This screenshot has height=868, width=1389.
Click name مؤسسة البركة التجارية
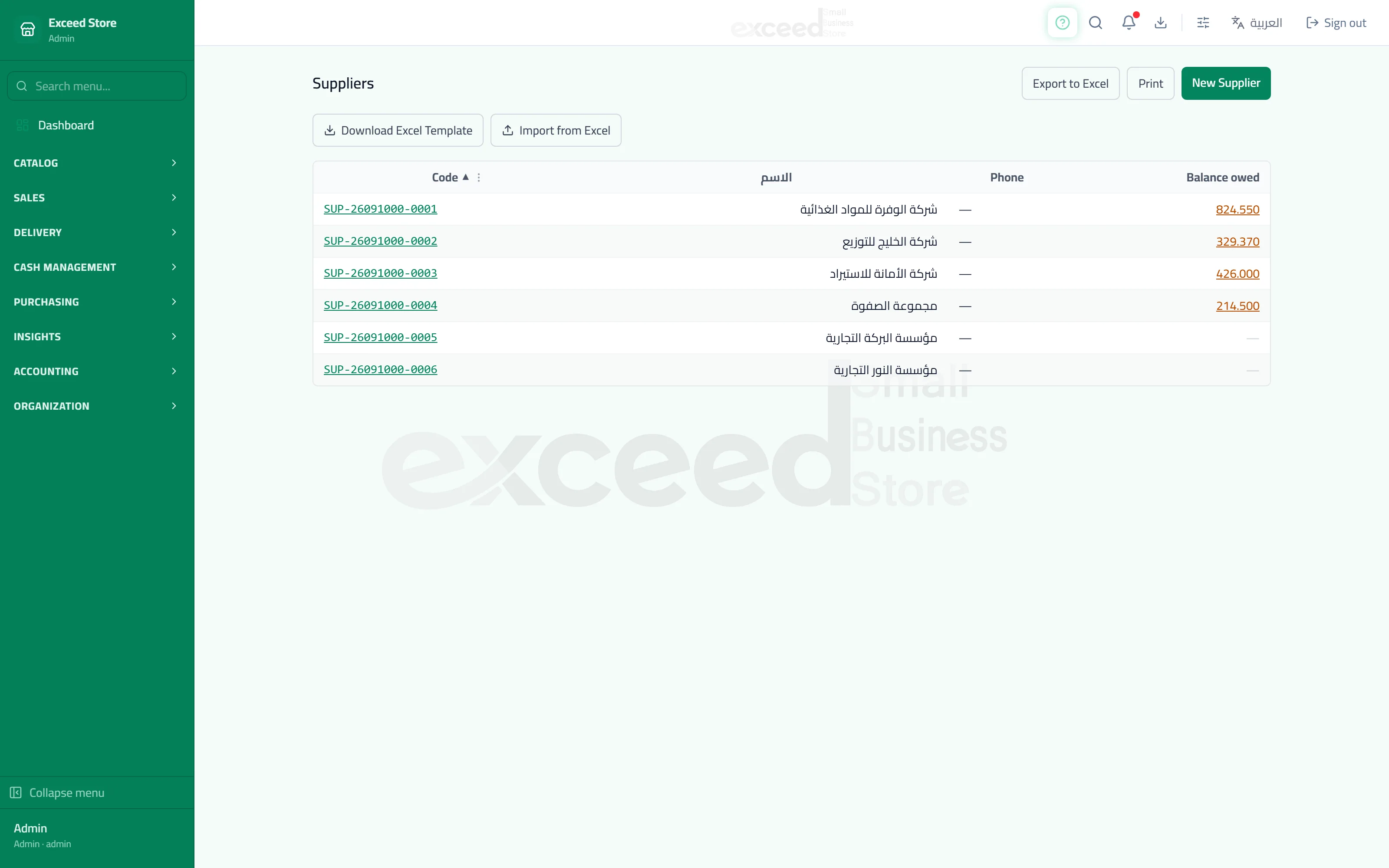pyautogui.click(x=881, y=338)
